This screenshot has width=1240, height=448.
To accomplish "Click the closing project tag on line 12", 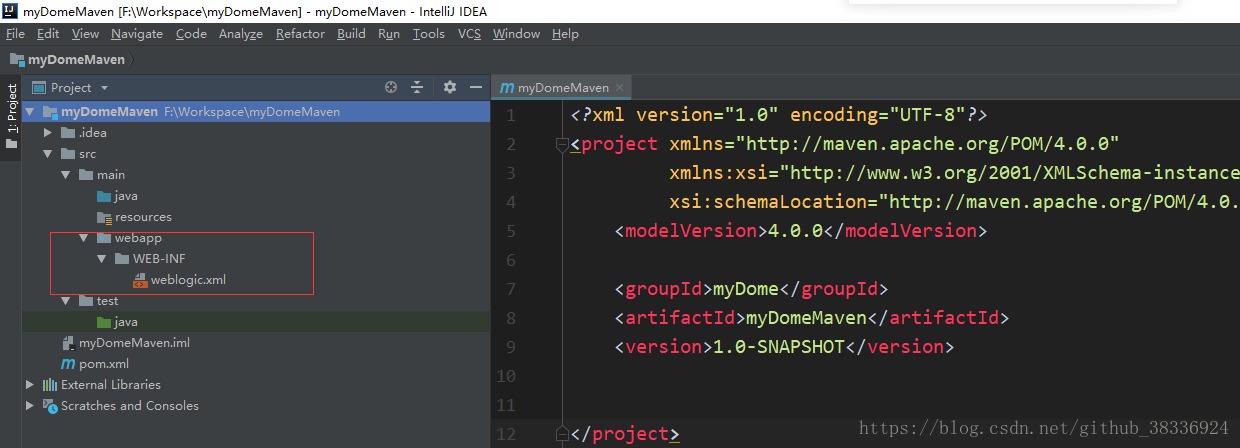I will (625, 434).
